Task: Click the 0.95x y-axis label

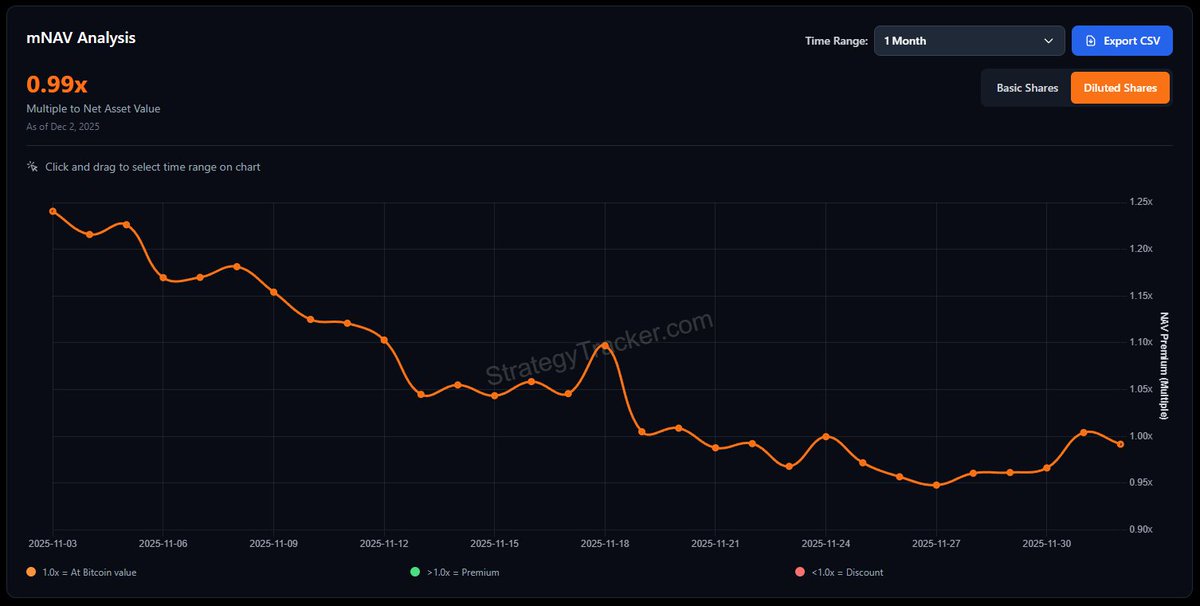Action: point(1141,482)
